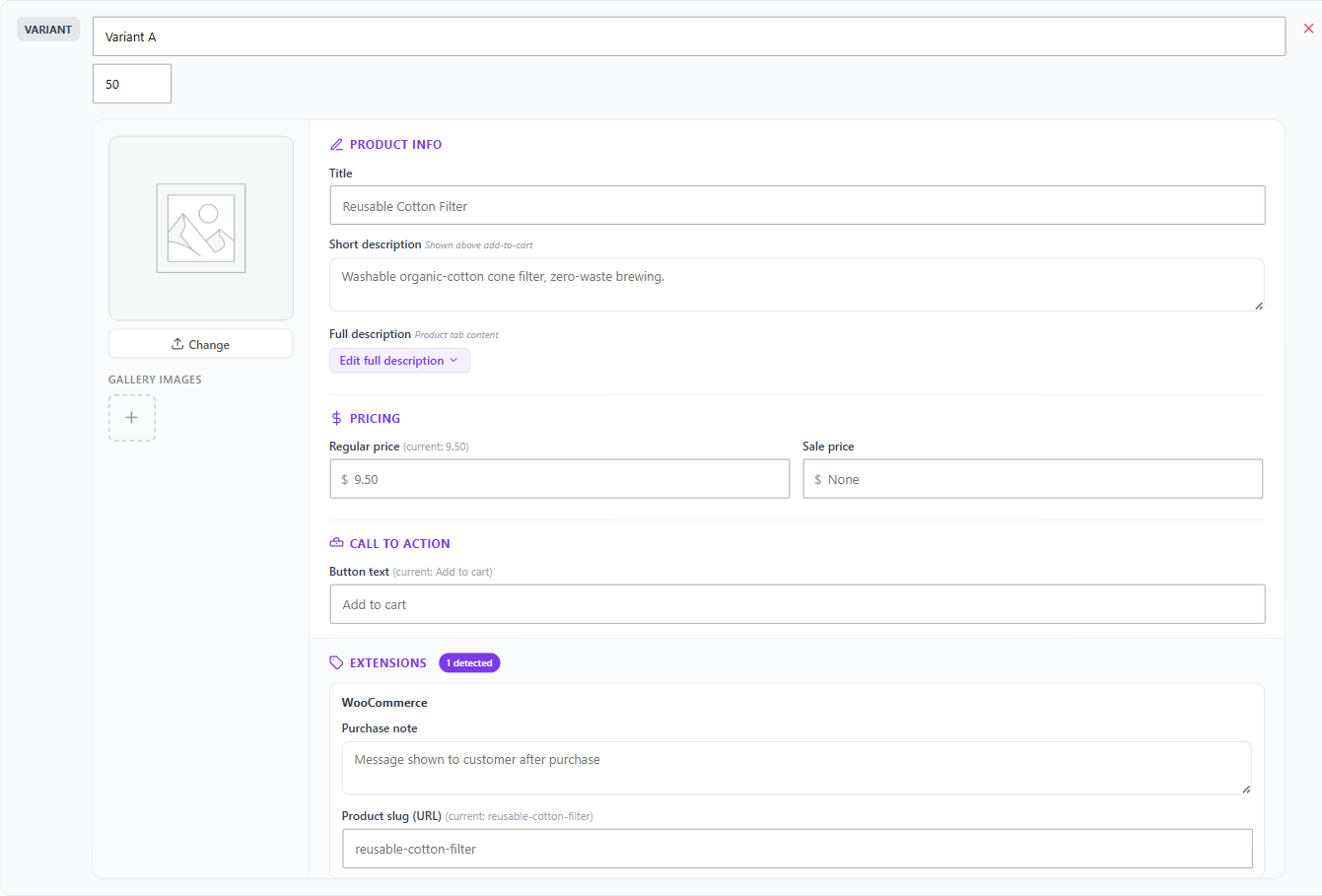Viewport: 1322px width, 896px height.
Task: Click the Sale price field
Action: pyautogui.click(x=1032, y=479)
